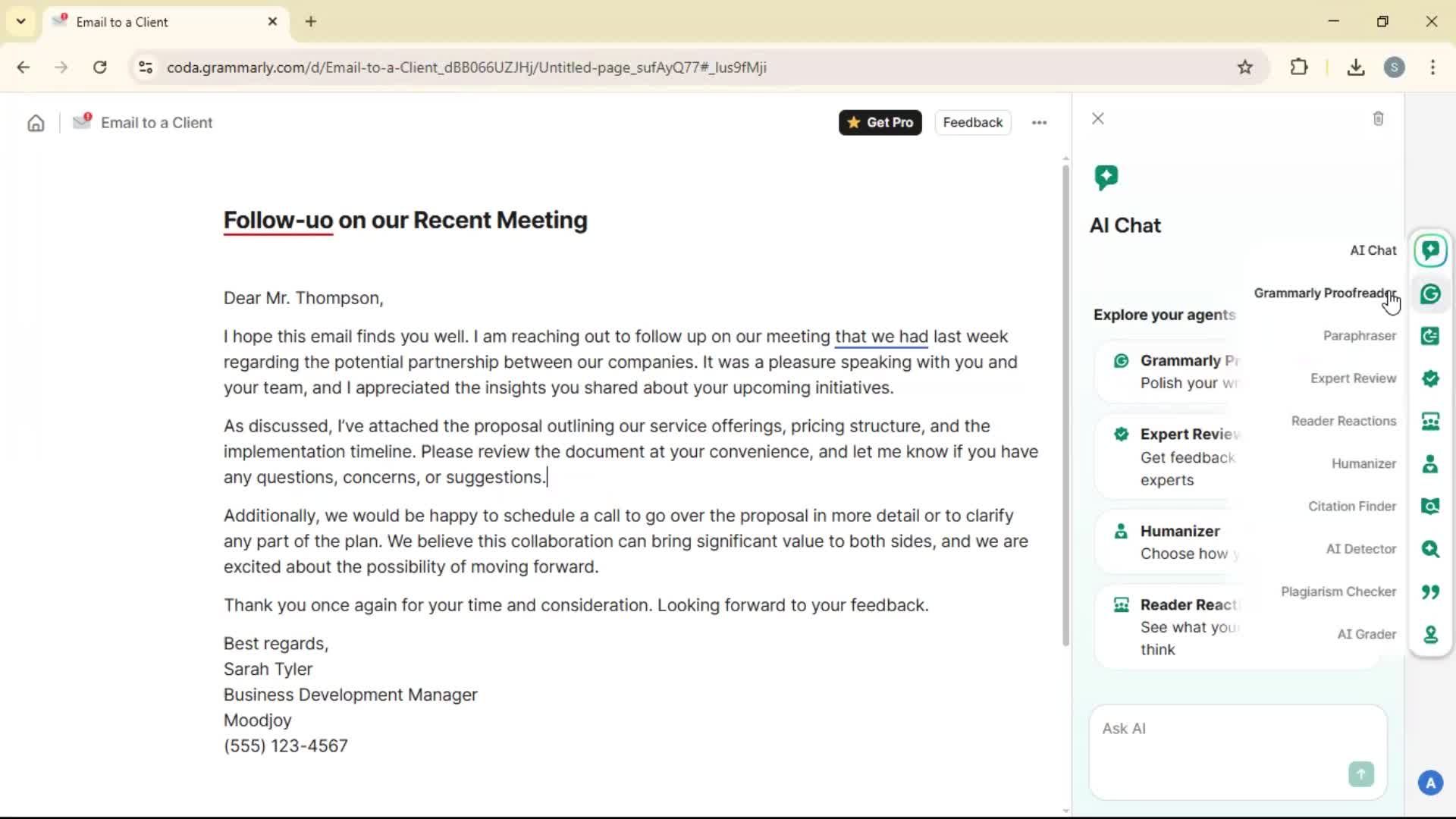Open the Plagiarism Checker agent icon
This screenshot has width=1456, height=819.
pos(1430,591)
